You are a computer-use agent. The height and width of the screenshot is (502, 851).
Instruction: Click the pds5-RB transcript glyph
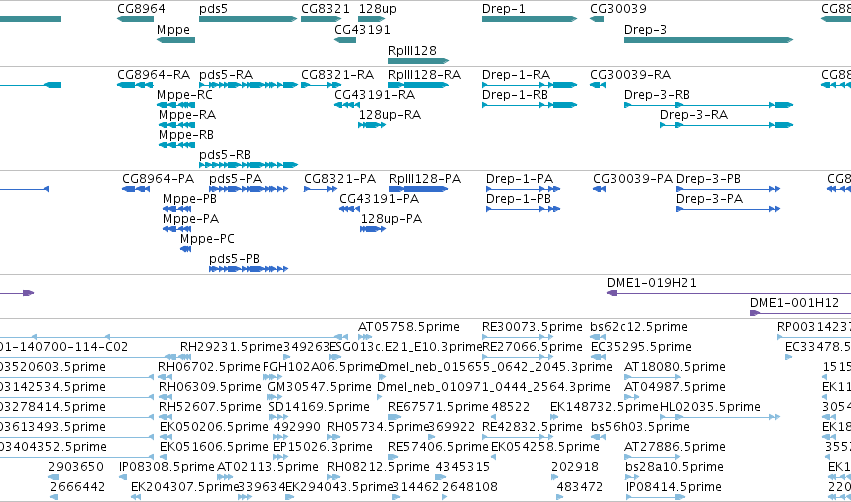click(249, 165)
